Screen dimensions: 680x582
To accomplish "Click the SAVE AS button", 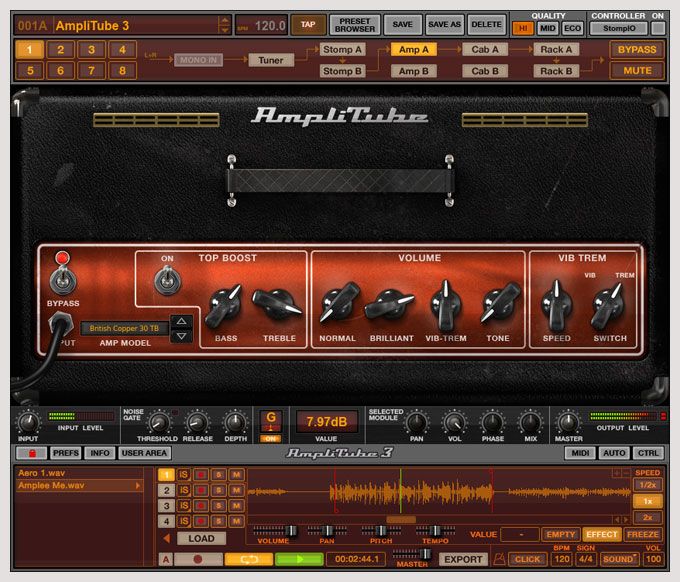I will point(442,24).
